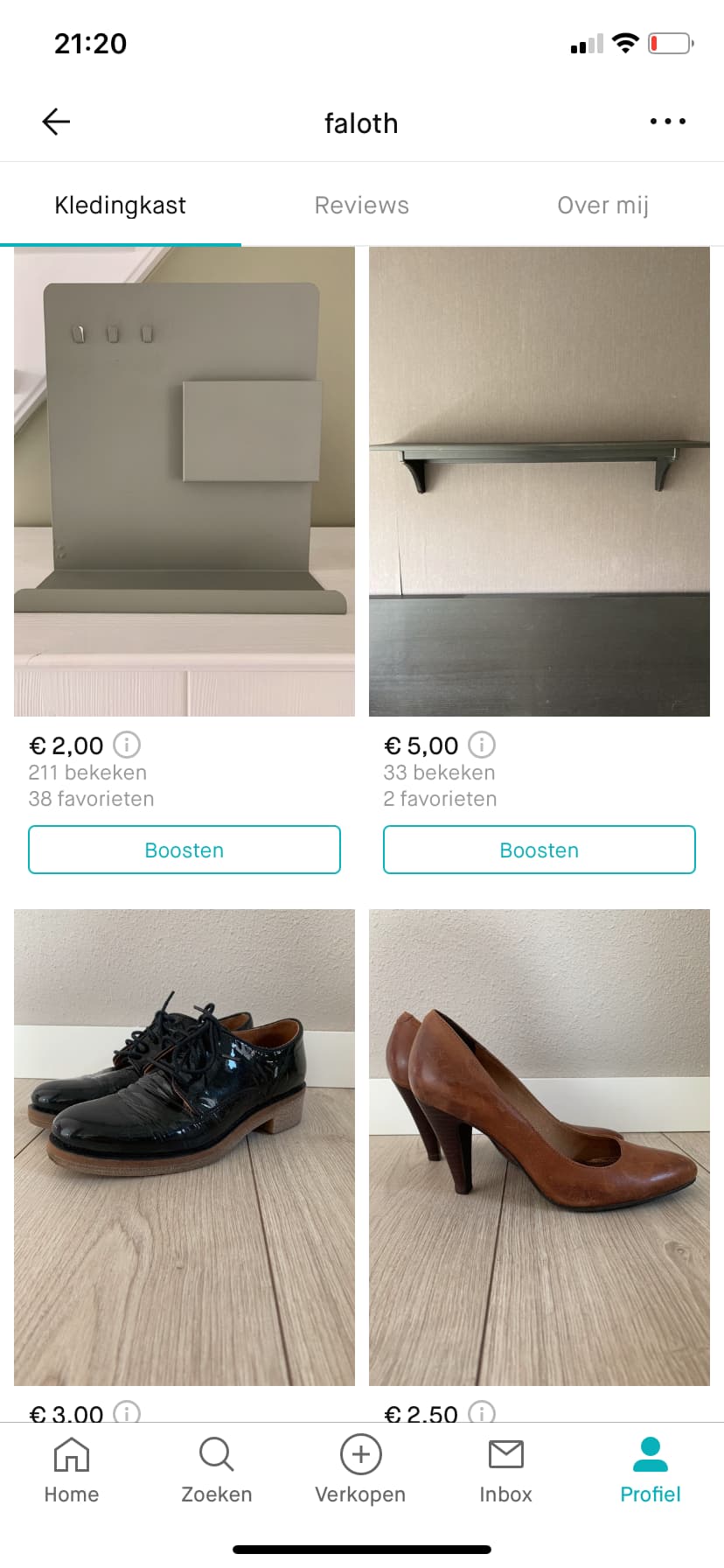The image size is (724, 1568).
Task: Open the wall shelf listing photo
Action: tap(540, 481)
